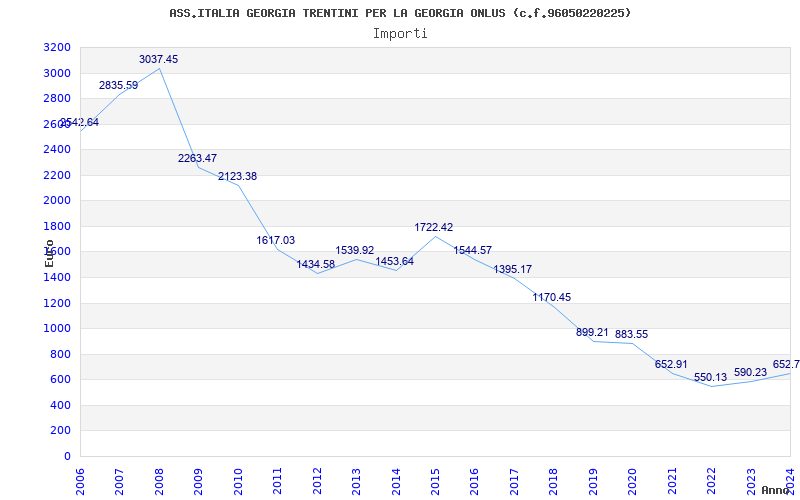Click y-axis tick label 3200
Screen dimensions: 800x500
[x=57, y=47]
